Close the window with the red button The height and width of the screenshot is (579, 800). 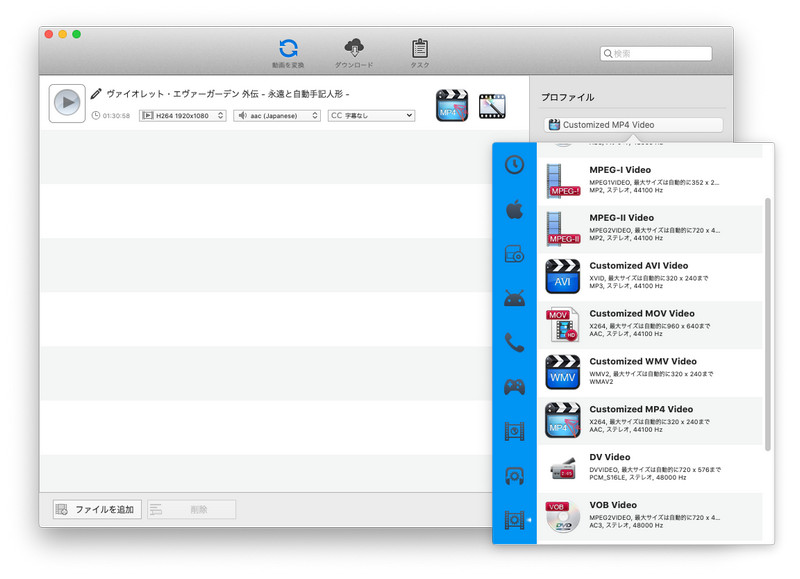coord(49,34)
